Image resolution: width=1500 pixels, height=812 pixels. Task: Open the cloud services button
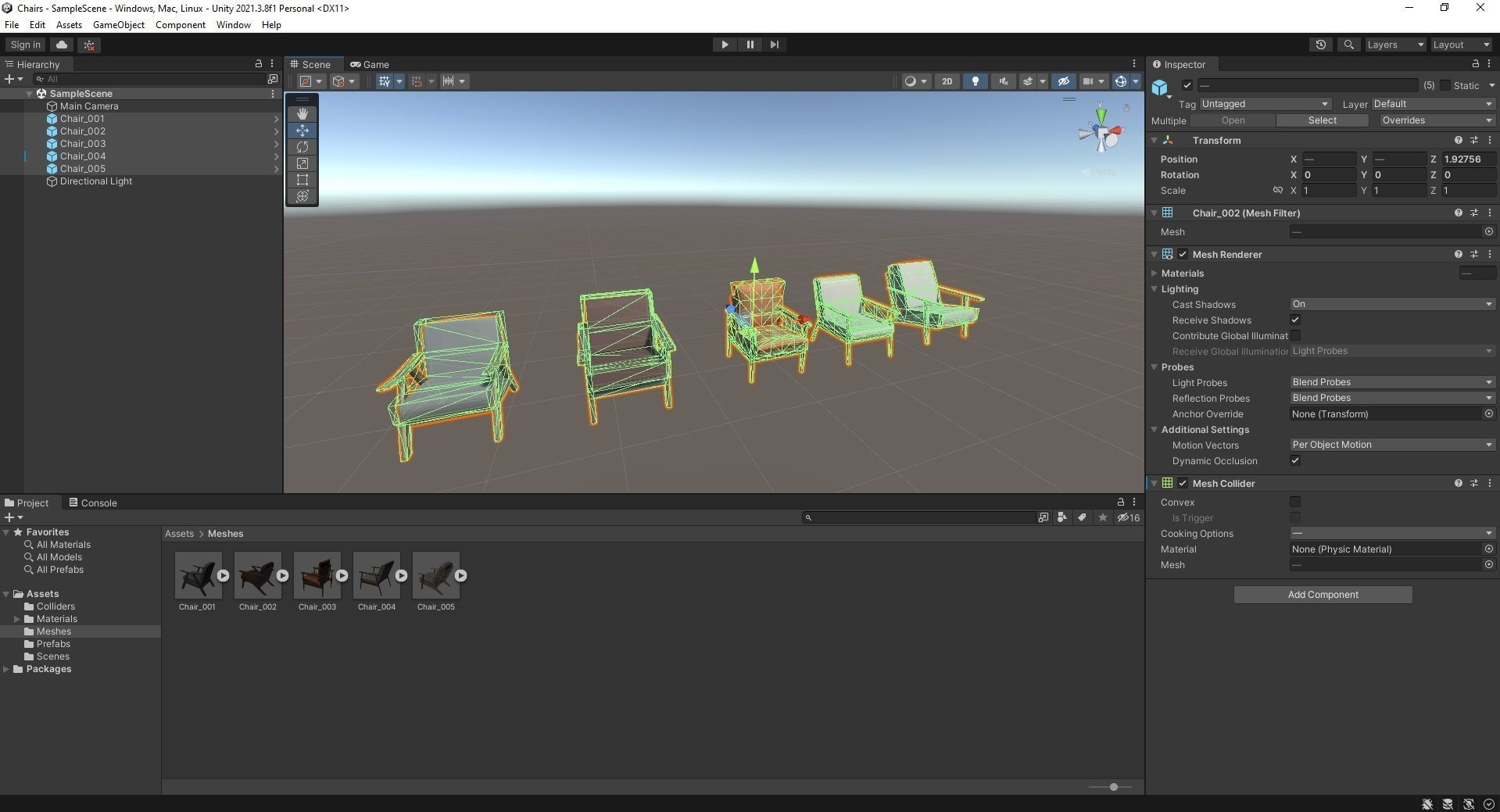tap(62, 45)
